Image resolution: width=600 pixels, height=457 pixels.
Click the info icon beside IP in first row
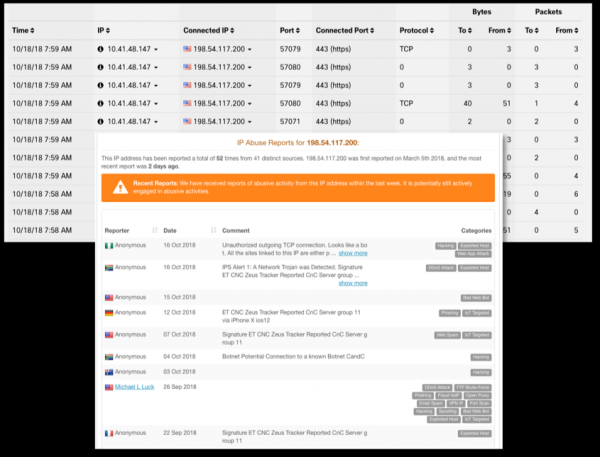click(101, 48)
